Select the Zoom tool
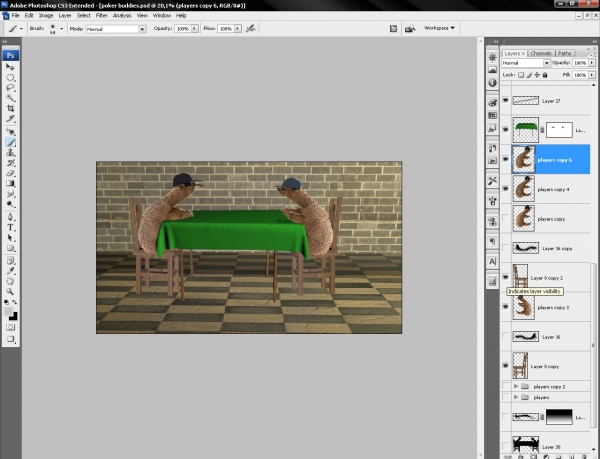 10,292
